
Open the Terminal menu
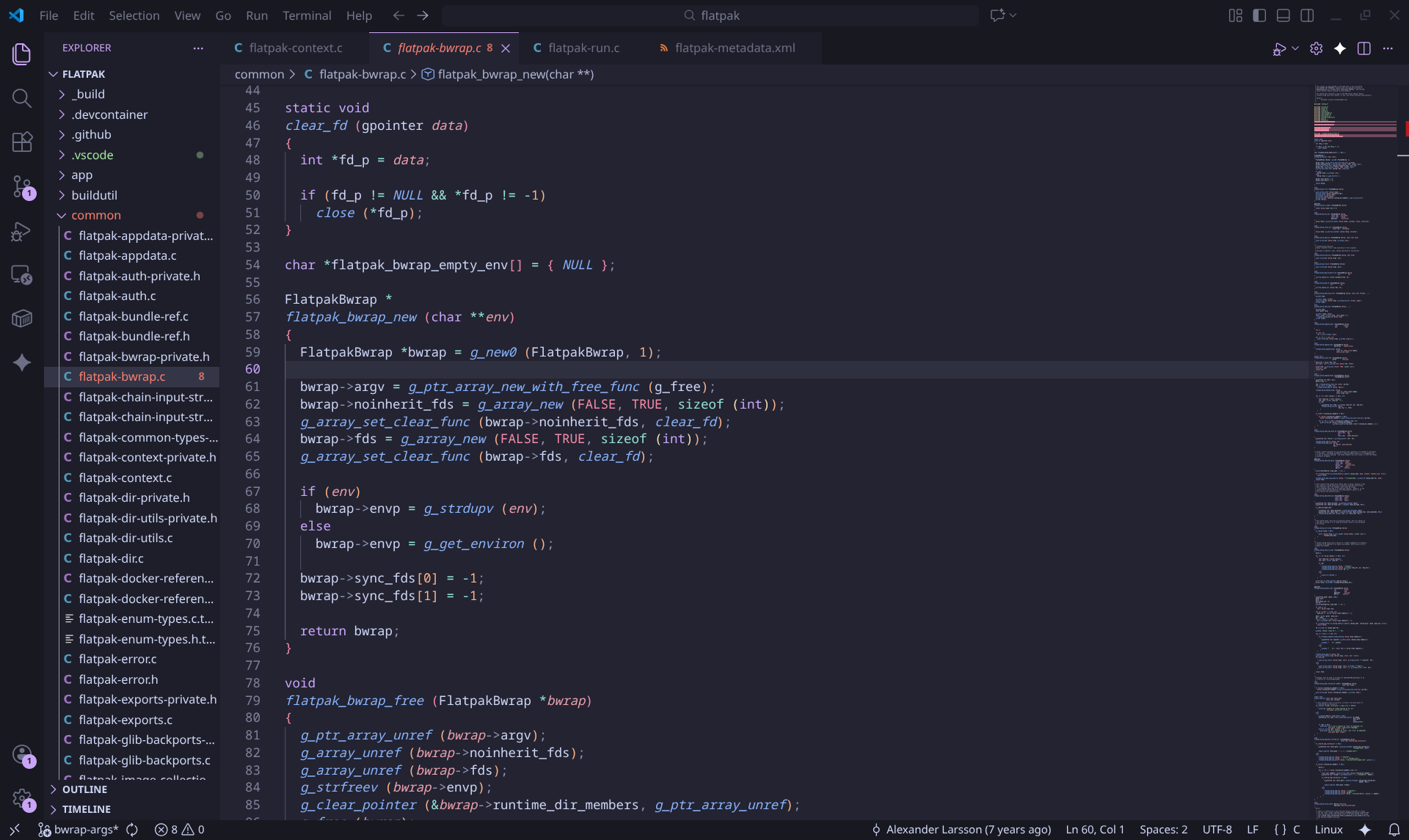click(x=307, y=15)
